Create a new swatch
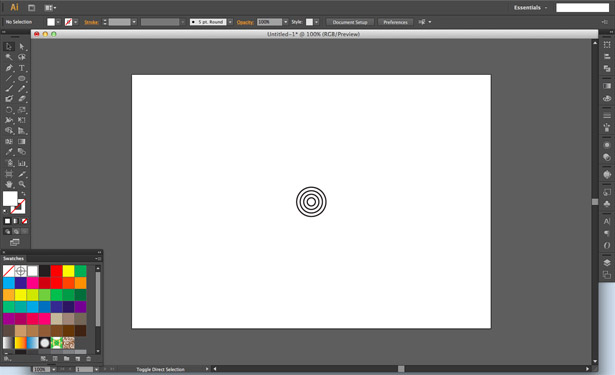Screen dimensions: 615x375 [x=77, y=359]
